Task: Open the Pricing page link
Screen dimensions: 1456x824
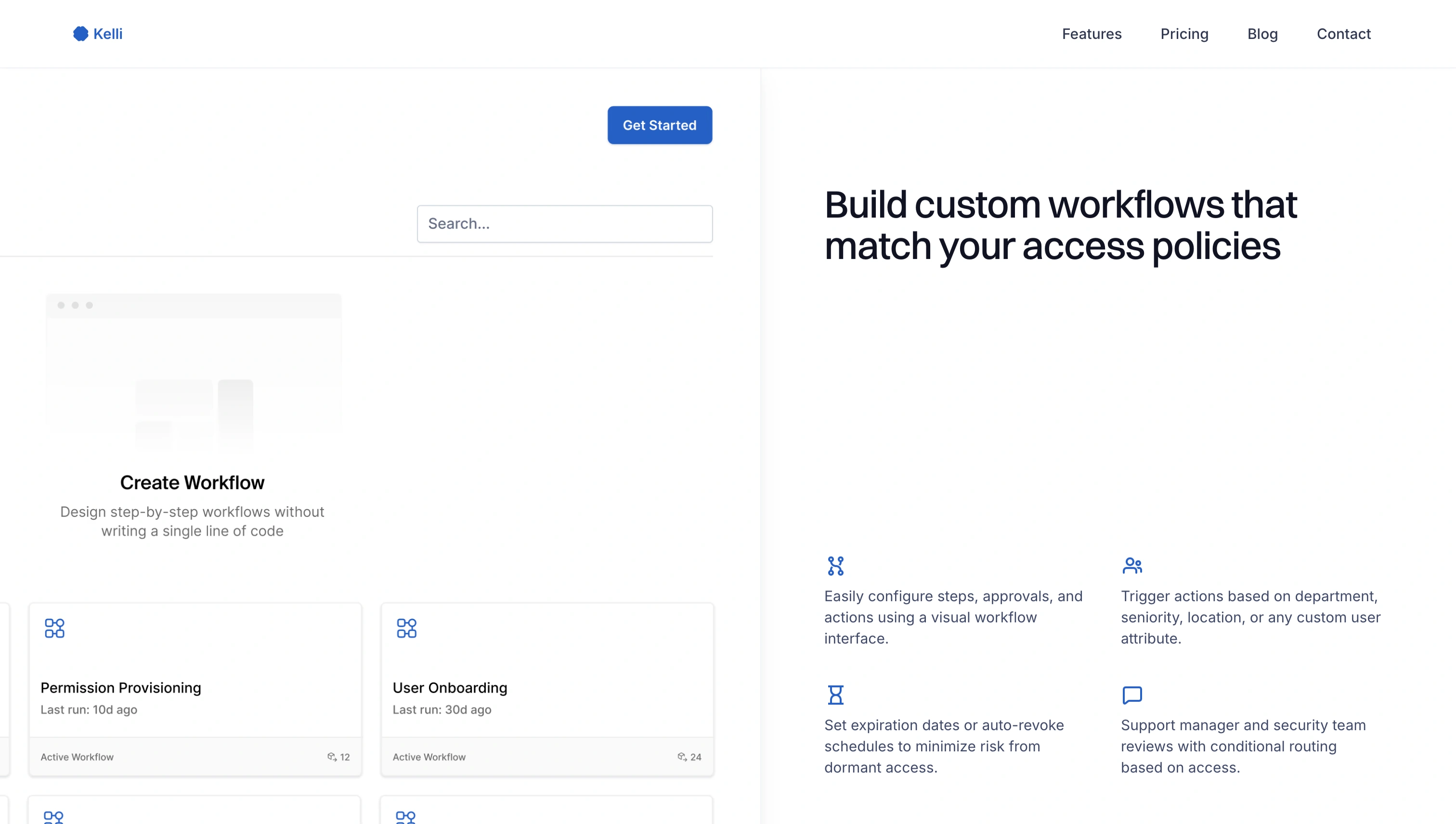Action: pyautogui.click(x=1183, y=34)
